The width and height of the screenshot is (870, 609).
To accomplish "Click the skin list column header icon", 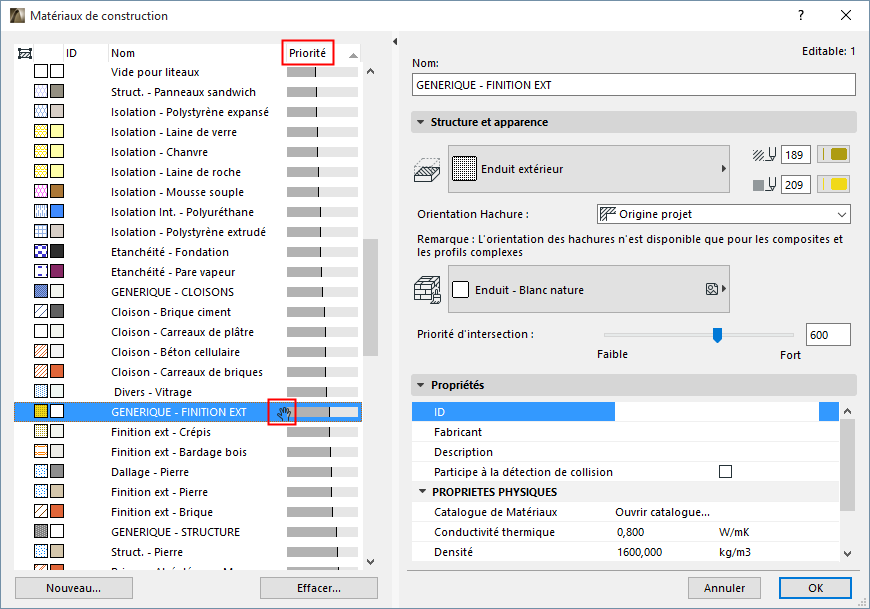I will [x=24, y=53].
